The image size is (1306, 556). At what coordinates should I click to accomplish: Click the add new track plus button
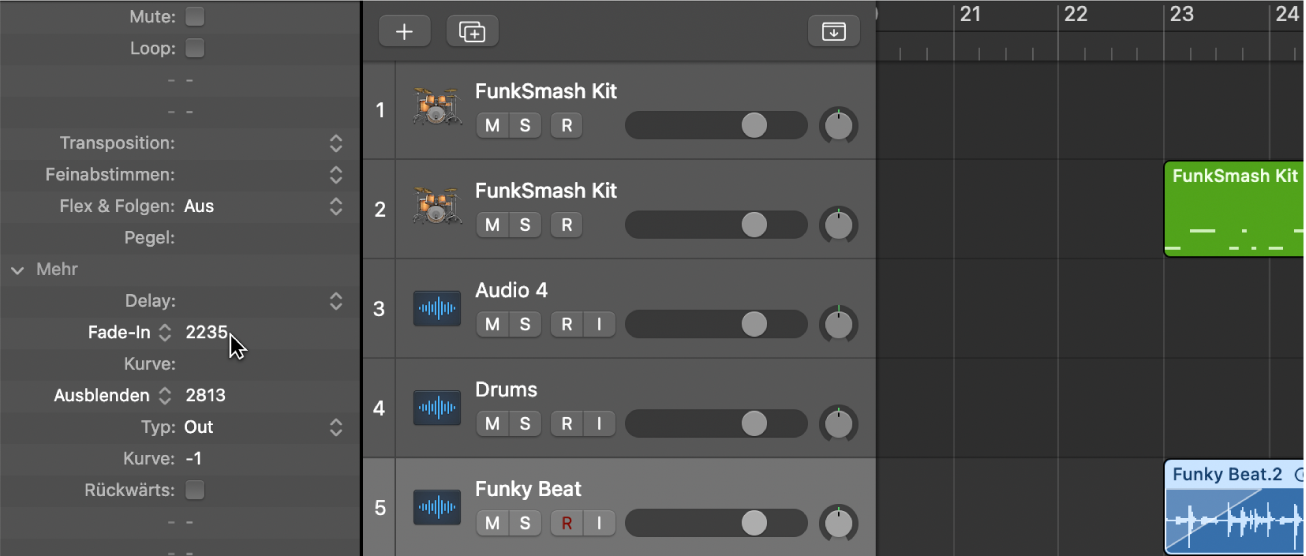(x=404, y=31)
